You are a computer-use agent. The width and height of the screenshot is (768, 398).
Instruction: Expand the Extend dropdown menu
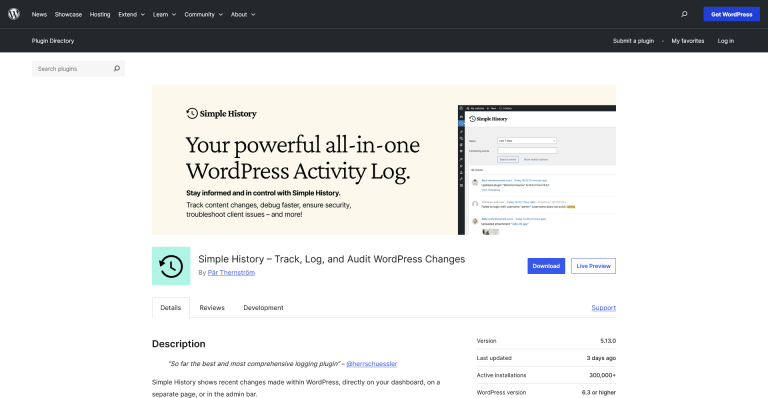point(131,15)
